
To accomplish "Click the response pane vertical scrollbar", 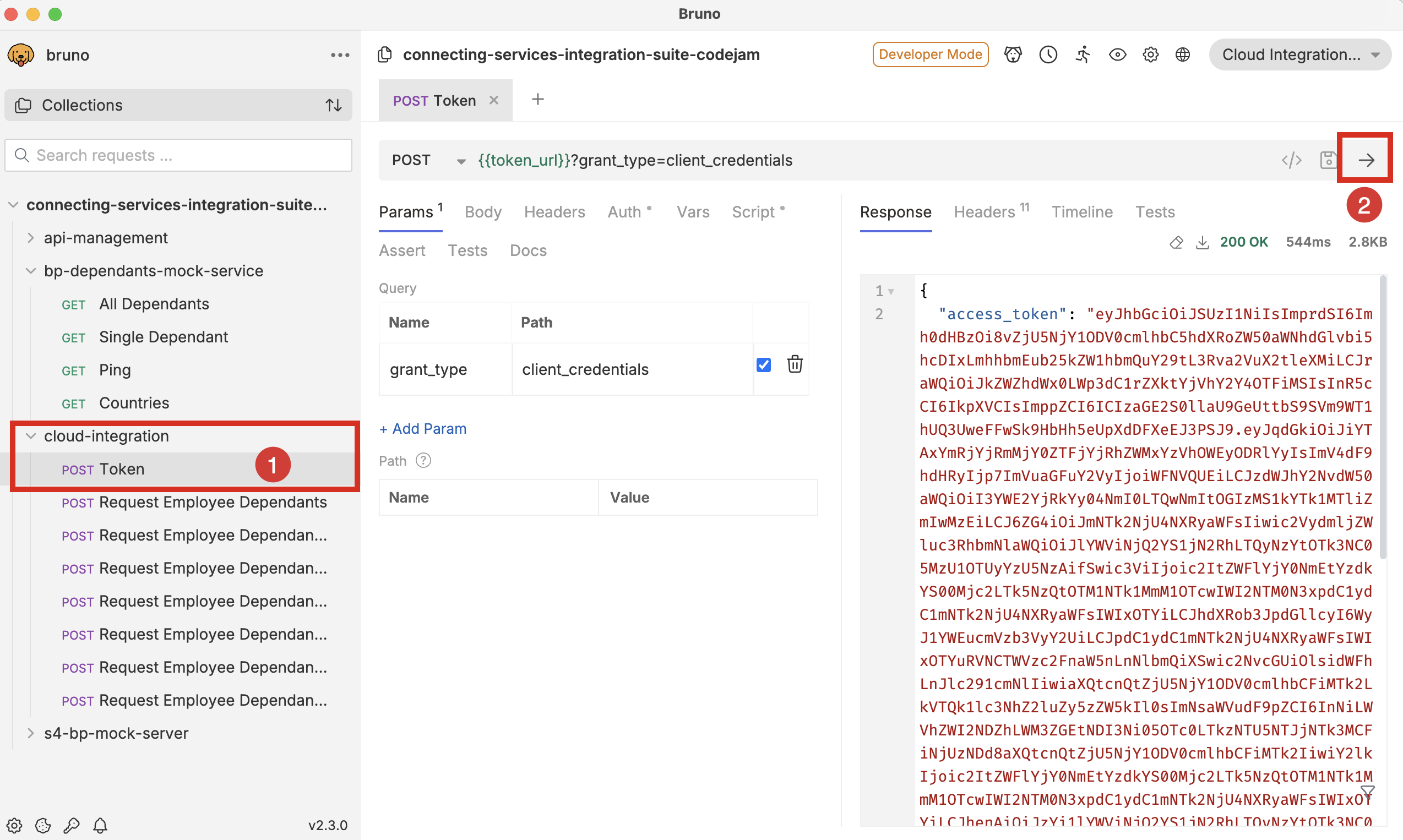I will 1383,418.
